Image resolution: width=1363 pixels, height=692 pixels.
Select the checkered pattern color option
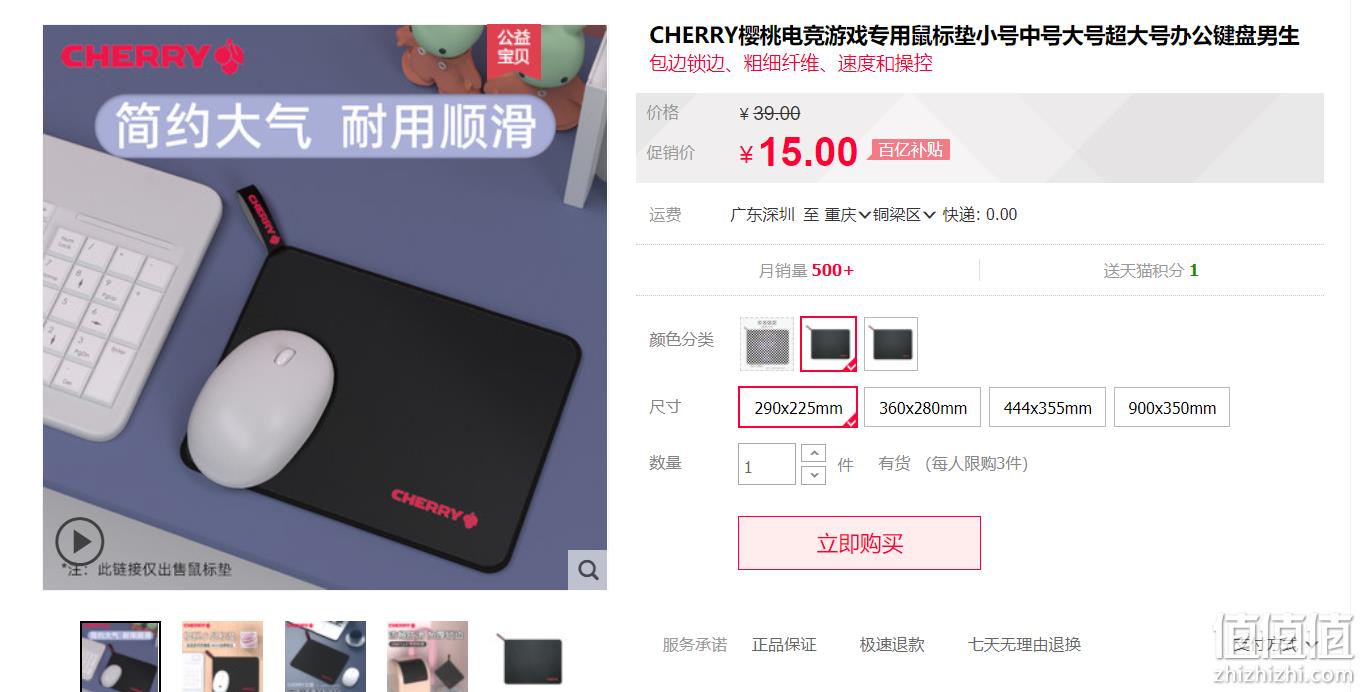(x=766, y=344)
